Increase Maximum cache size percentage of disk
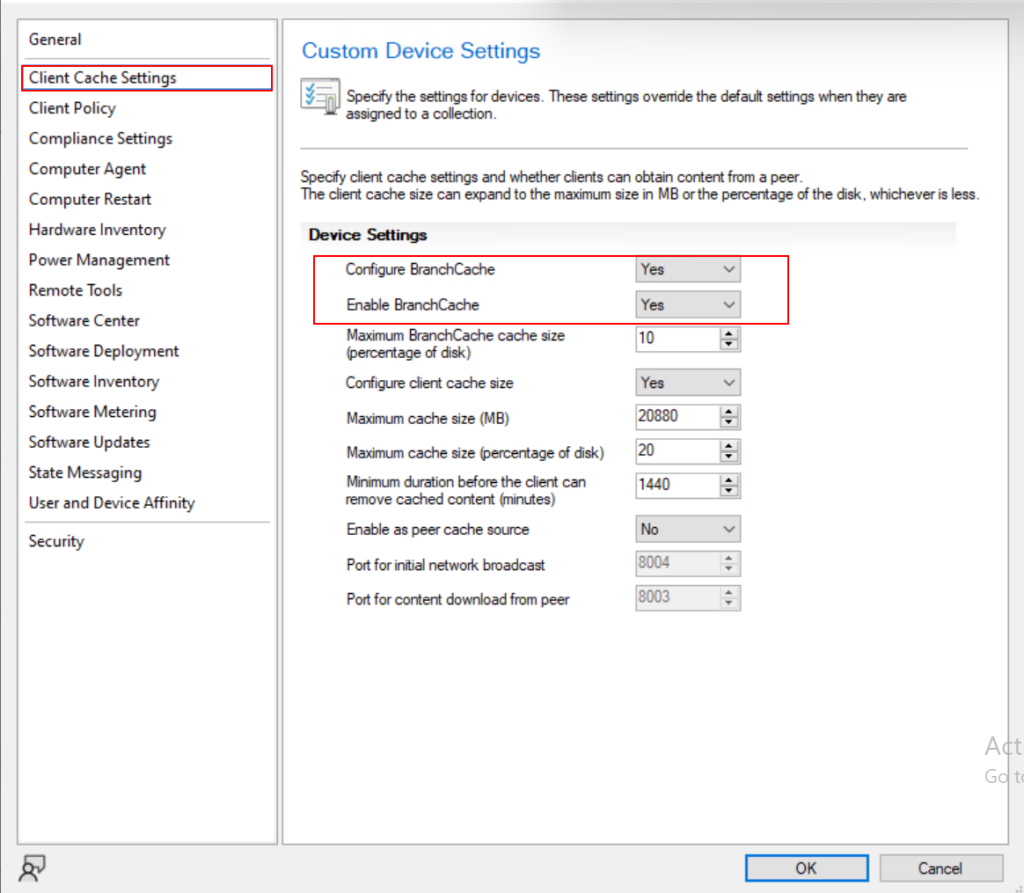The width and height of the screenshot is (1024, 893). (730, 446)
